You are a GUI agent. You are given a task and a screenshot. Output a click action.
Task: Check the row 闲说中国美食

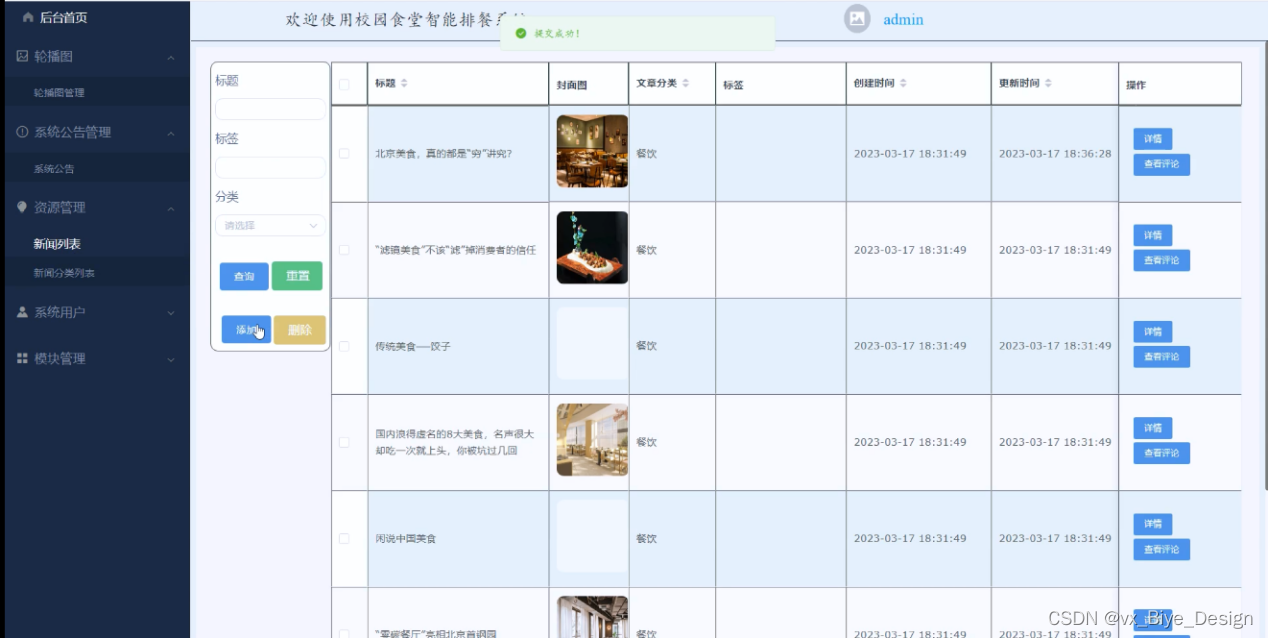coord(344,538)
